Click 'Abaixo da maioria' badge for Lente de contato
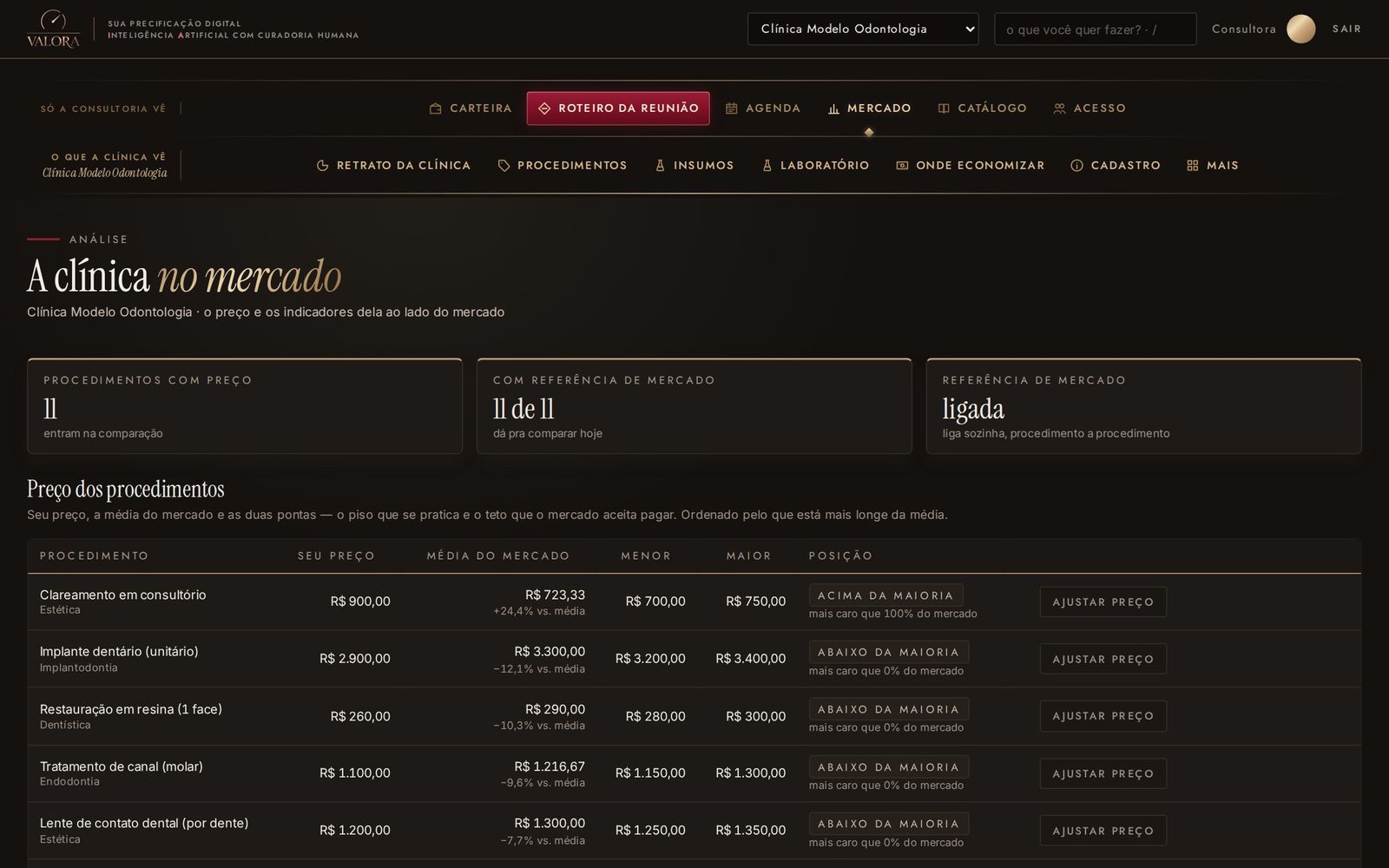This screenshot has width=1389, height=868. pos(889,824)
